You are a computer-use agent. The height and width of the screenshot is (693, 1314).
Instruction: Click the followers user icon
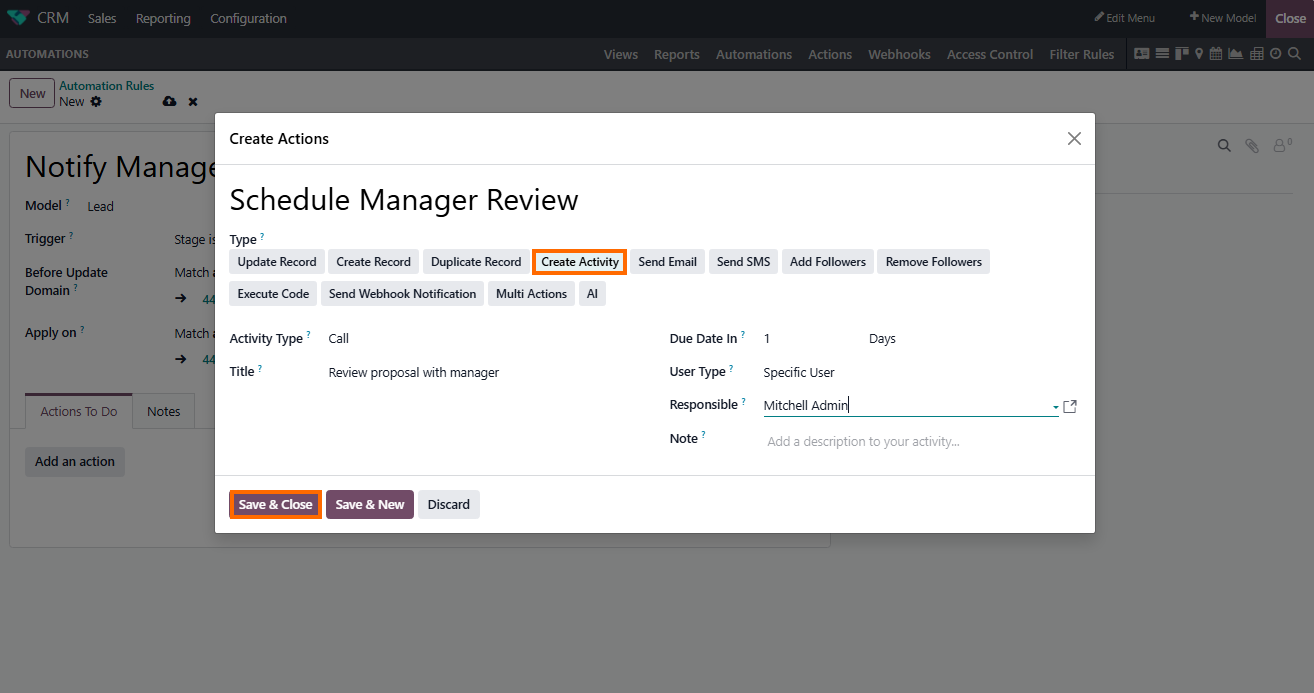pyautogui.click(x=1282, y=145)
